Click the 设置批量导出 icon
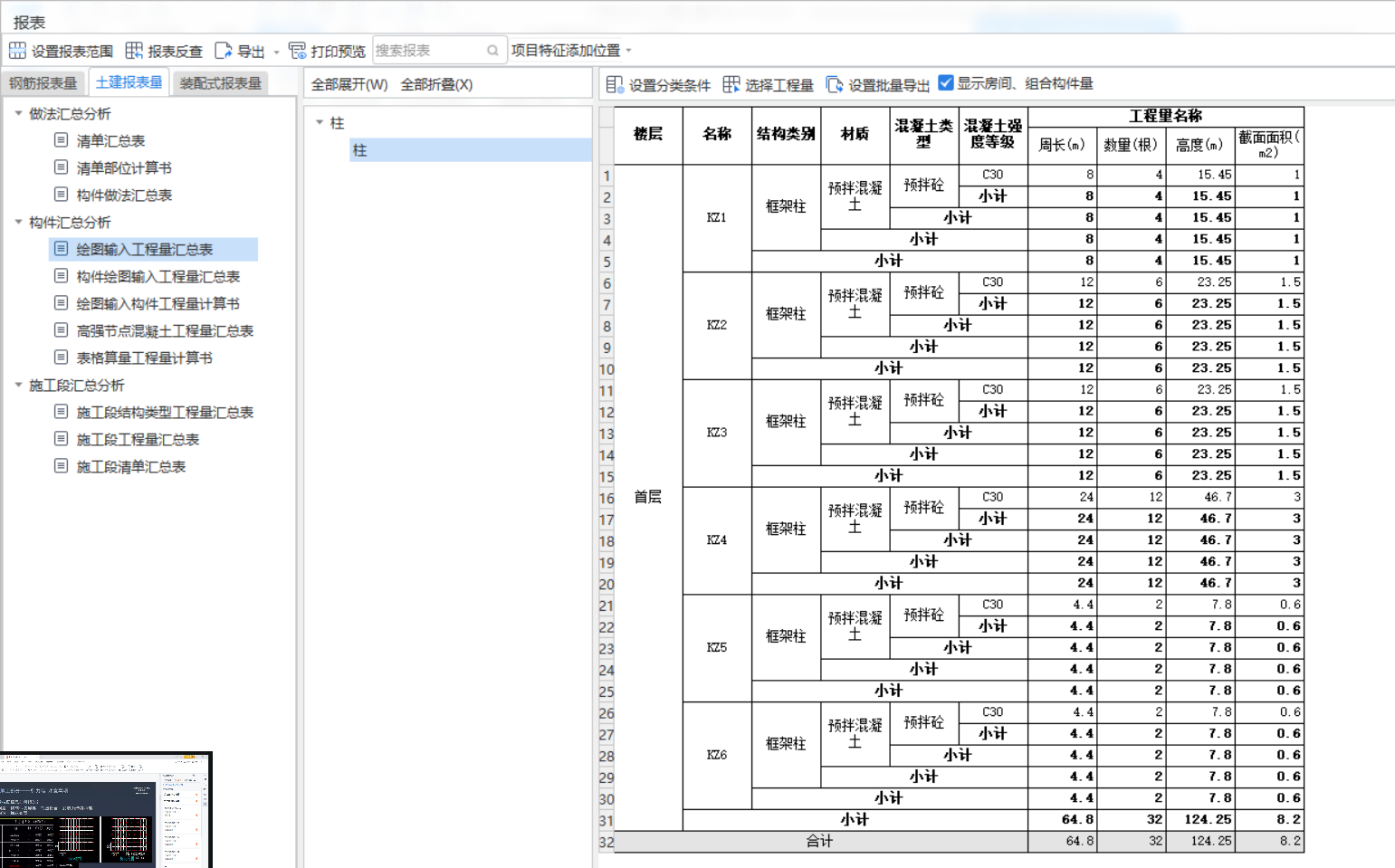This screenshot has height=868, width=1395. 835,84
